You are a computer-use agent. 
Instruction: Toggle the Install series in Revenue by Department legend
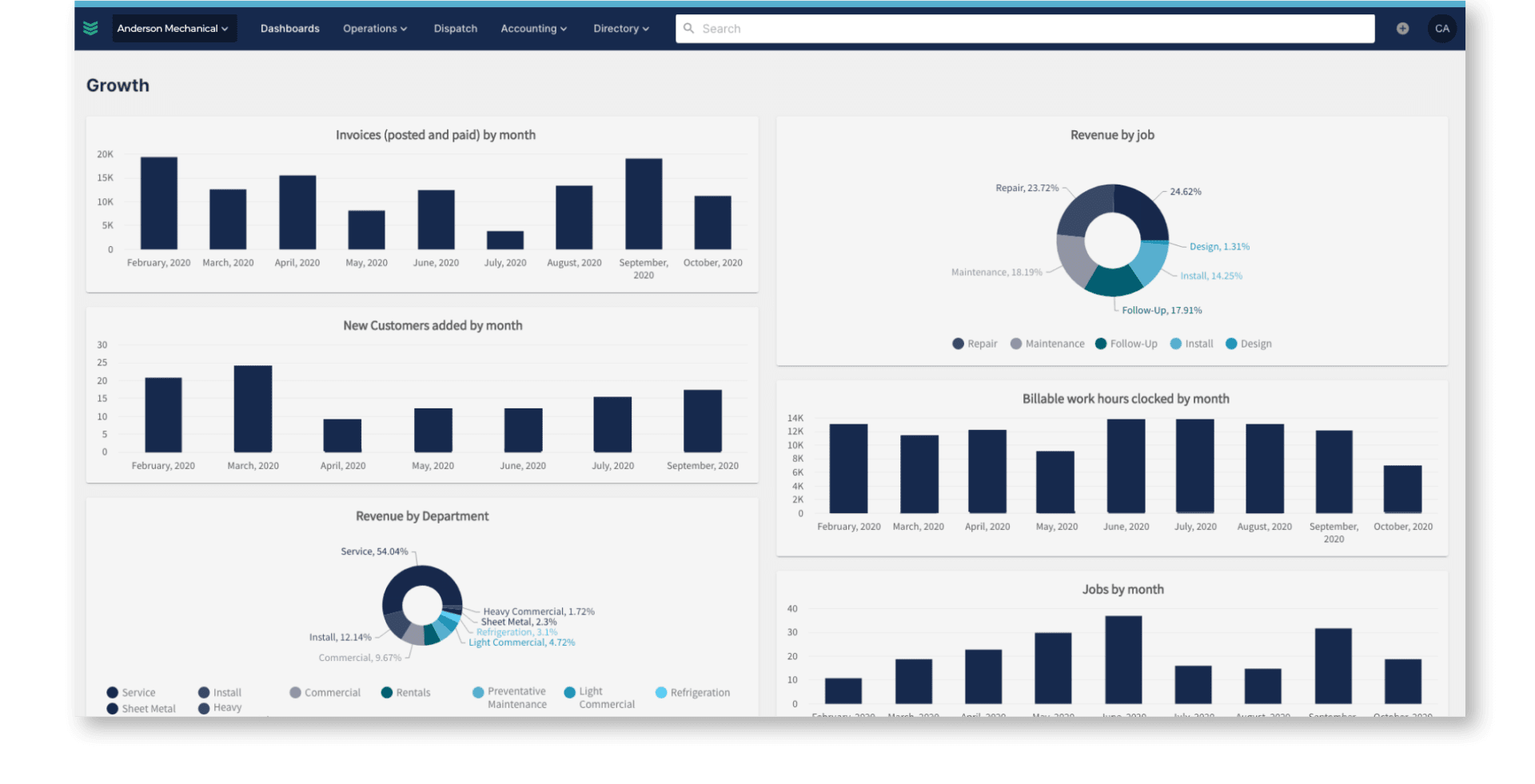click(204, 692)
